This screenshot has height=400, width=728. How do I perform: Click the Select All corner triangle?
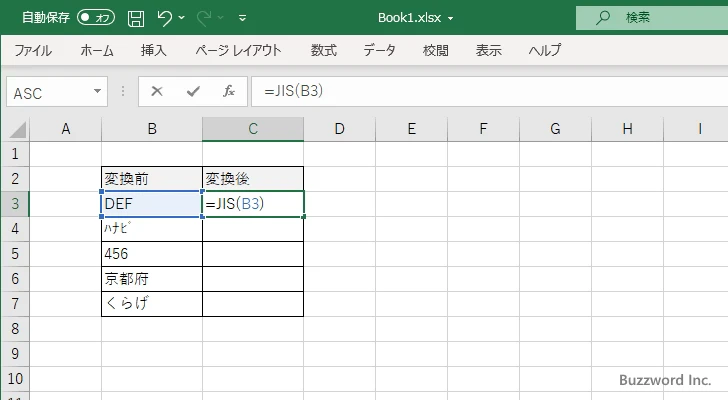tap(18, 129)
